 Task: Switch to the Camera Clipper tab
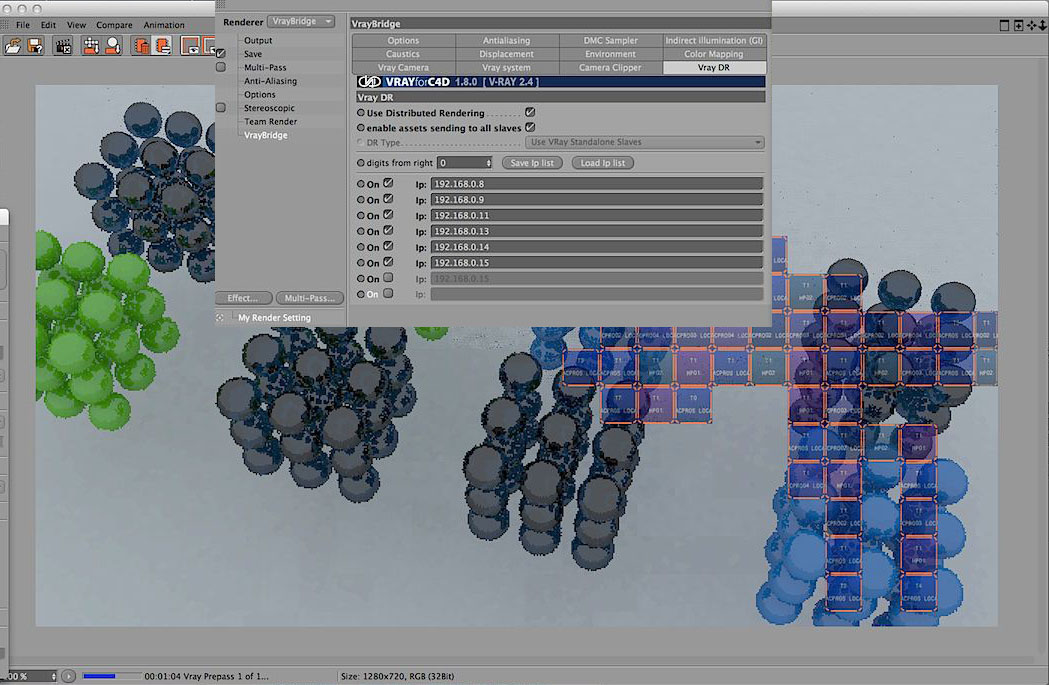point(611,68)
